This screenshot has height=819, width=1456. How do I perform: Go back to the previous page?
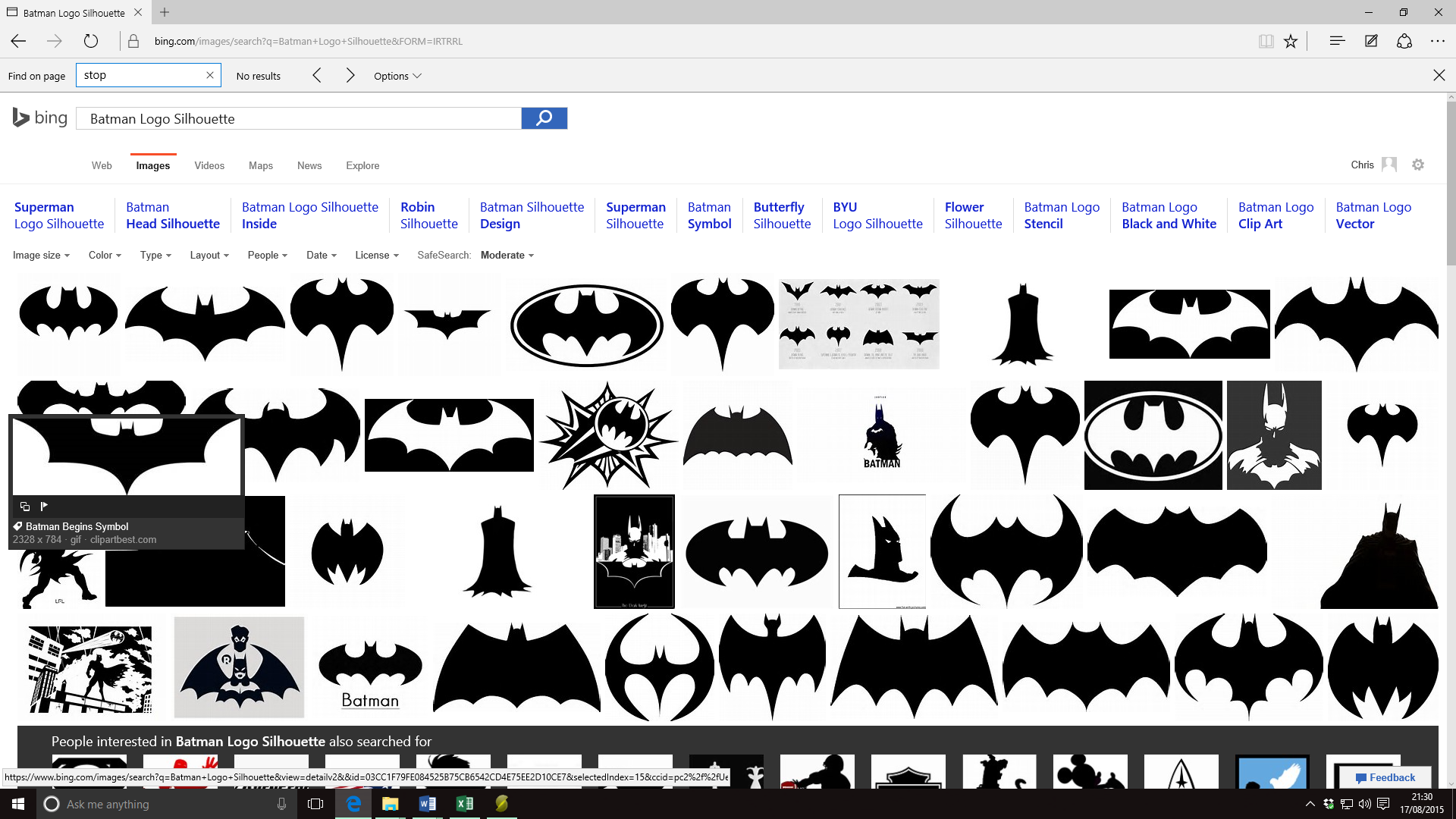[x=18, y=41]
